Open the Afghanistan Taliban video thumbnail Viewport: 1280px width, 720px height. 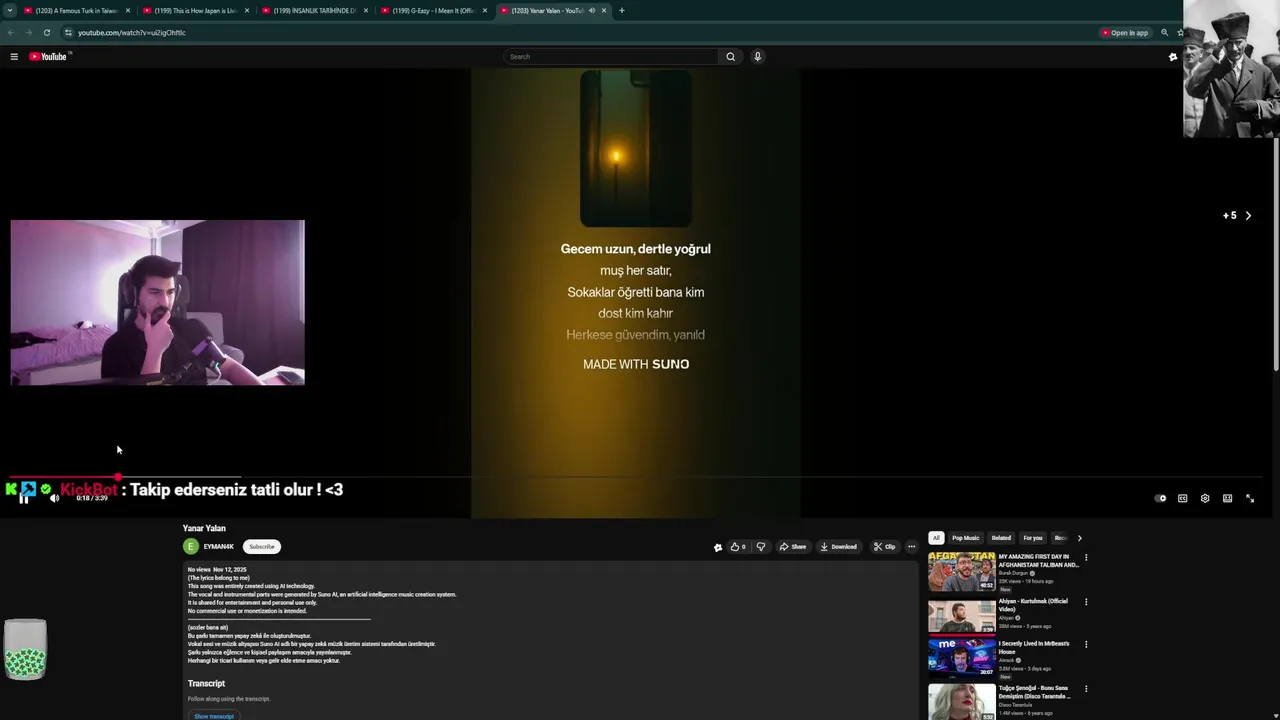click(x=962, y=572)
